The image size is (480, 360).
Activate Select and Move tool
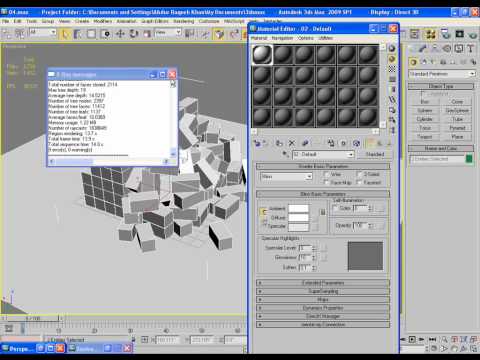click(120, 34)
